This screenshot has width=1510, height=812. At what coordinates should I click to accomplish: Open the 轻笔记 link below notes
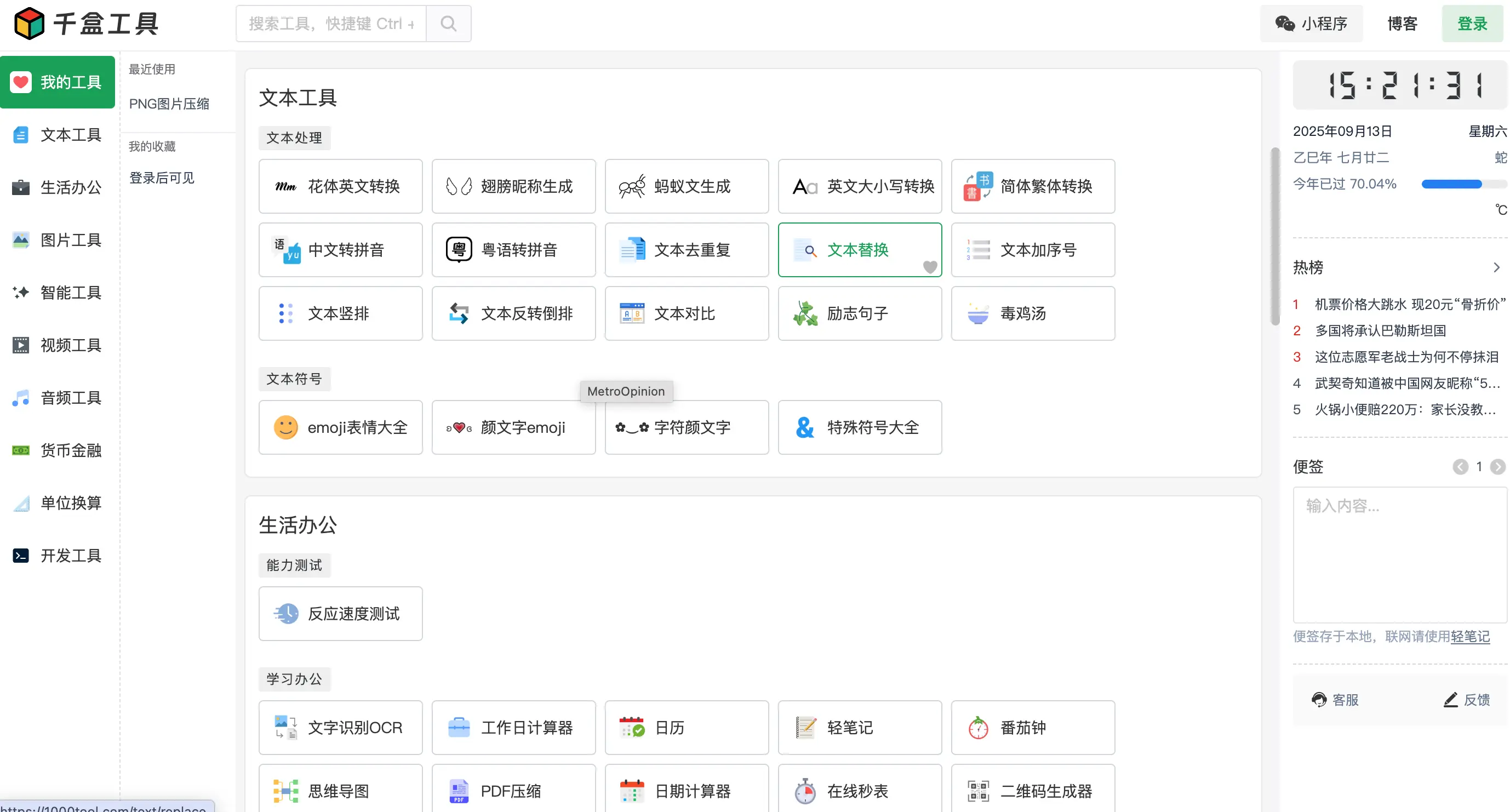tap(1469, 636)
